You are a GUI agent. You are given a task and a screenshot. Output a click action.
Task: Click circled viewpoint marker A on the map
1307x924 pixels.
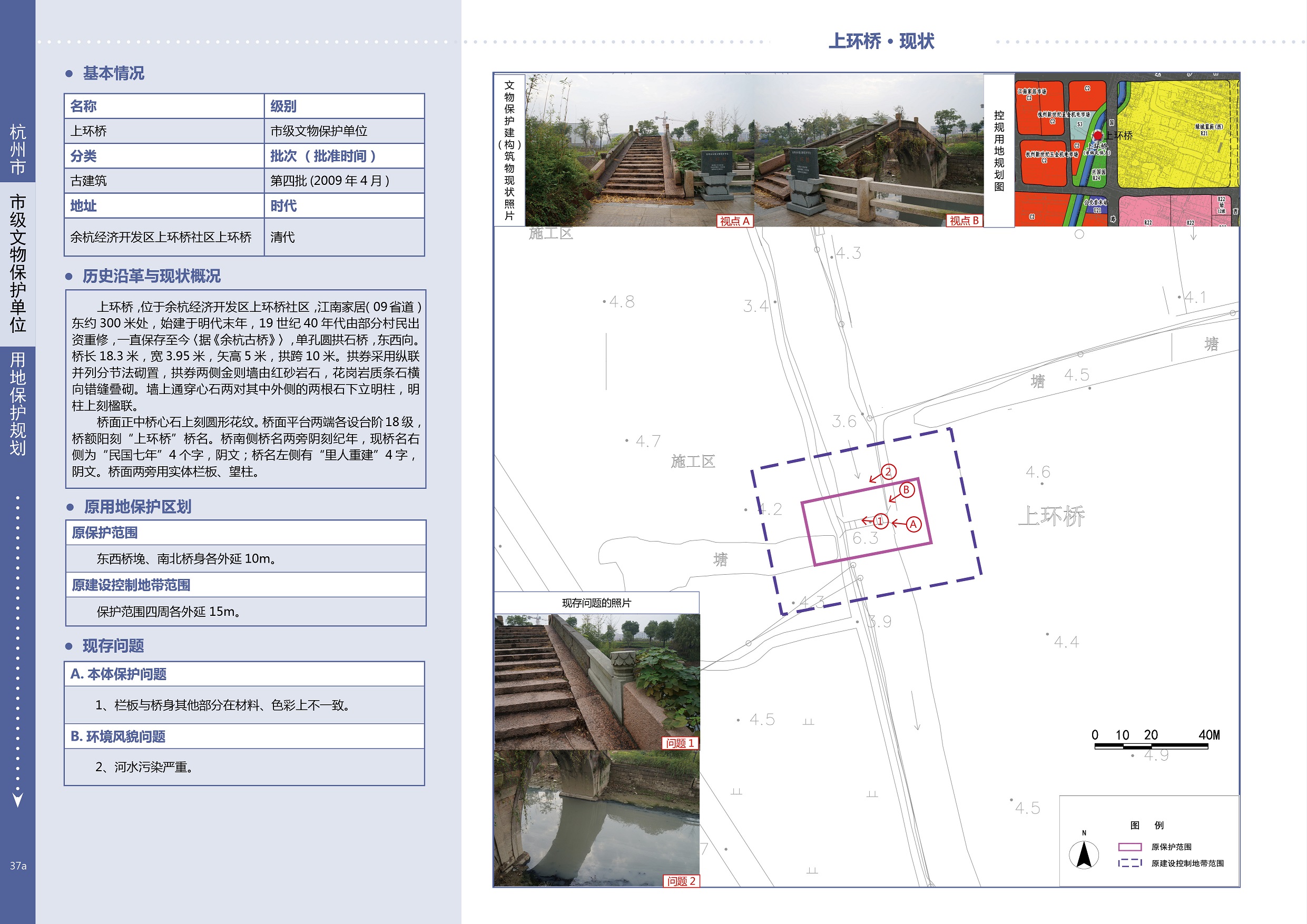click(913, 524)
